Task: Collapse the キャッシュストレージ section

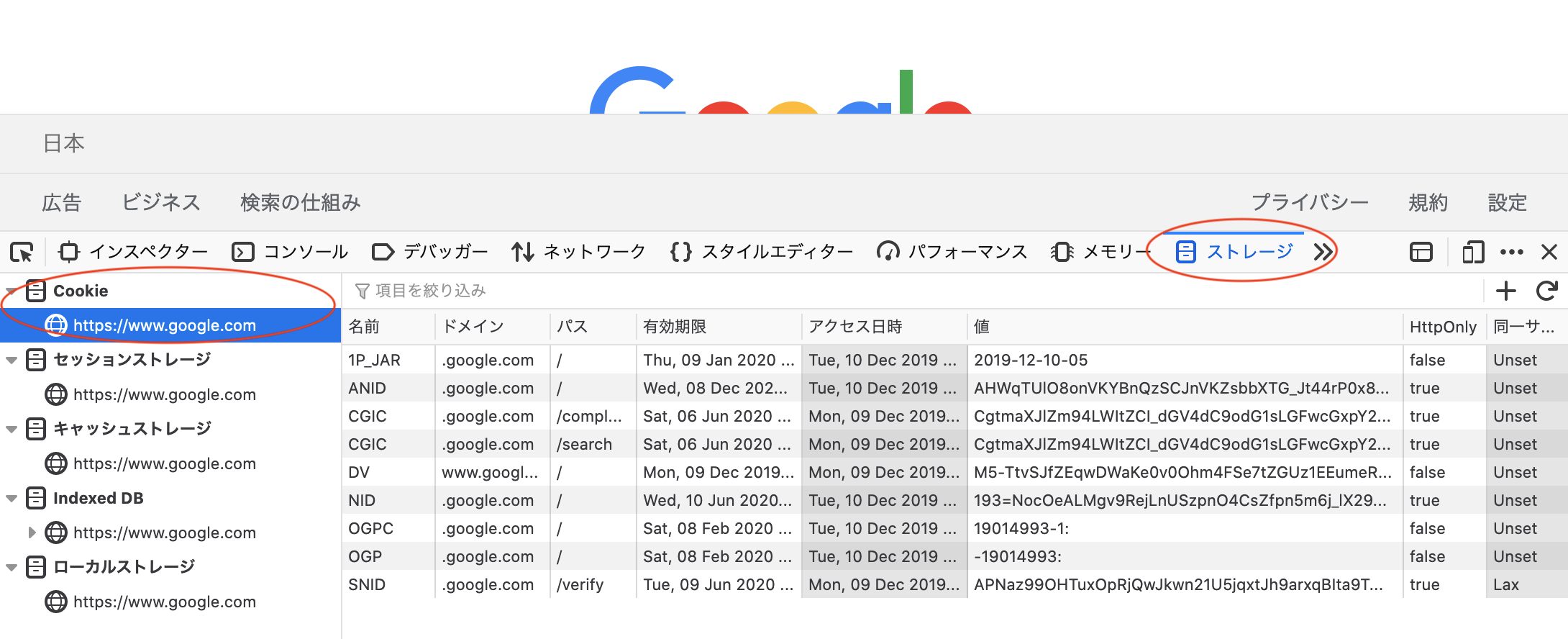Action: (12, 429)
